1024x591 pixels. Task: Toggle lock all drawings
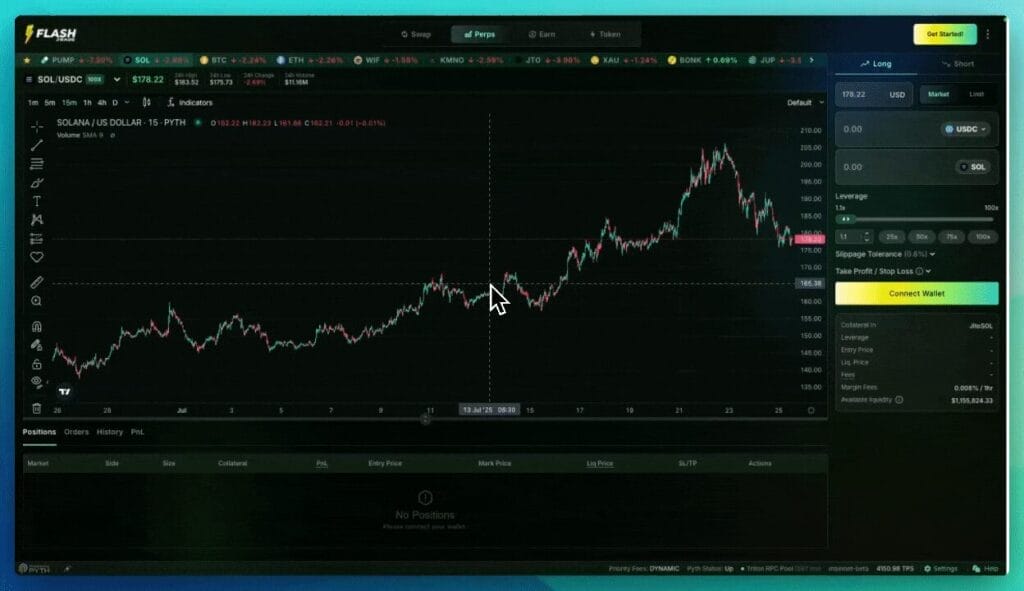37,364
